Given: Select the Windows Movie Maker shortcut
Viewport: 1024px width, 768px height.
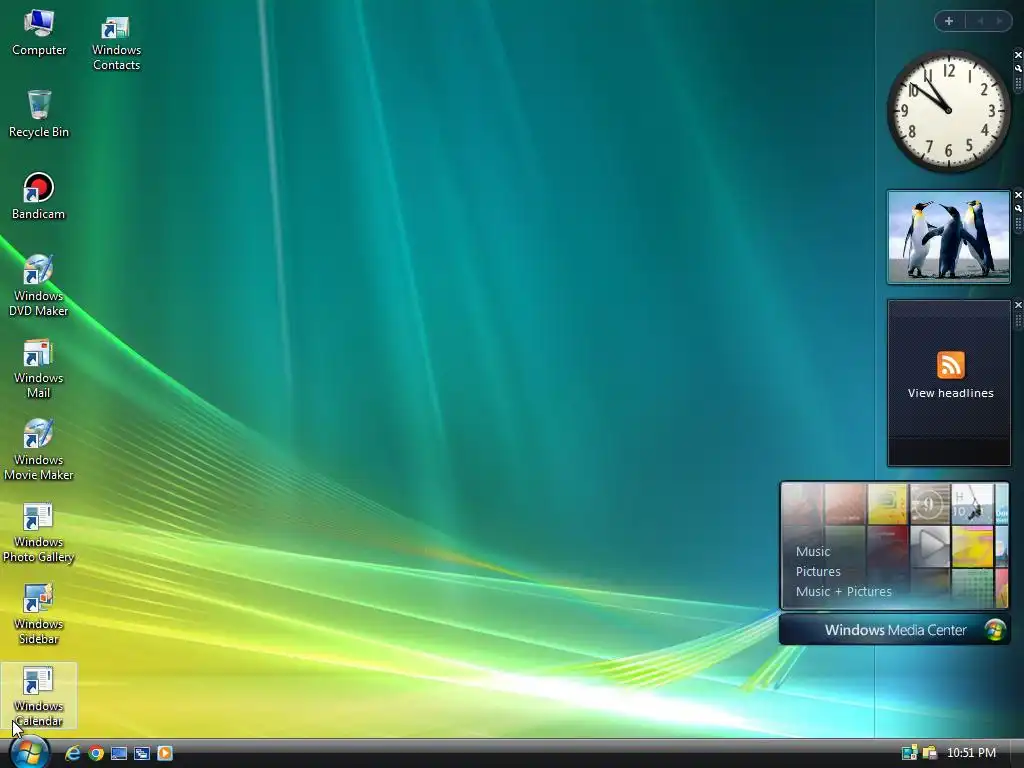Looking at the screenshot, I should point(39,450).
